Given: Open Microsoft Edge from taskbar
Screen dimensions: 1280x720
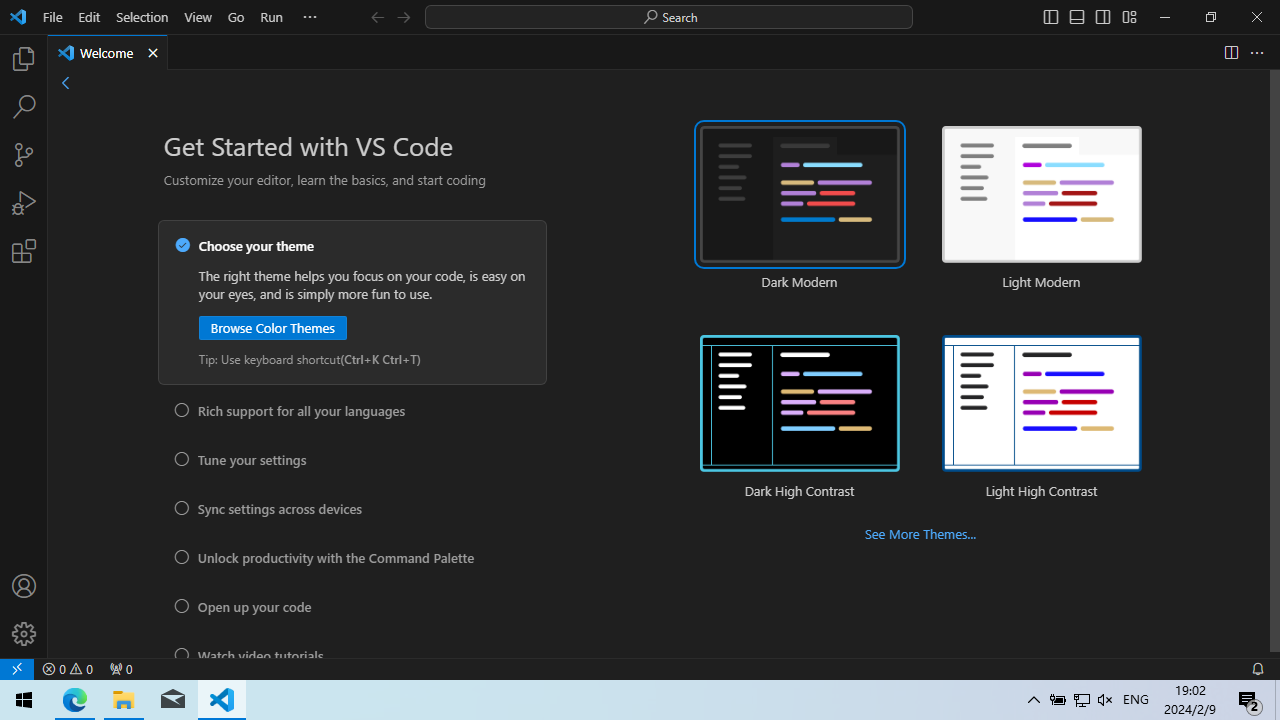Looking at the screenshot, I should point(75,700).
